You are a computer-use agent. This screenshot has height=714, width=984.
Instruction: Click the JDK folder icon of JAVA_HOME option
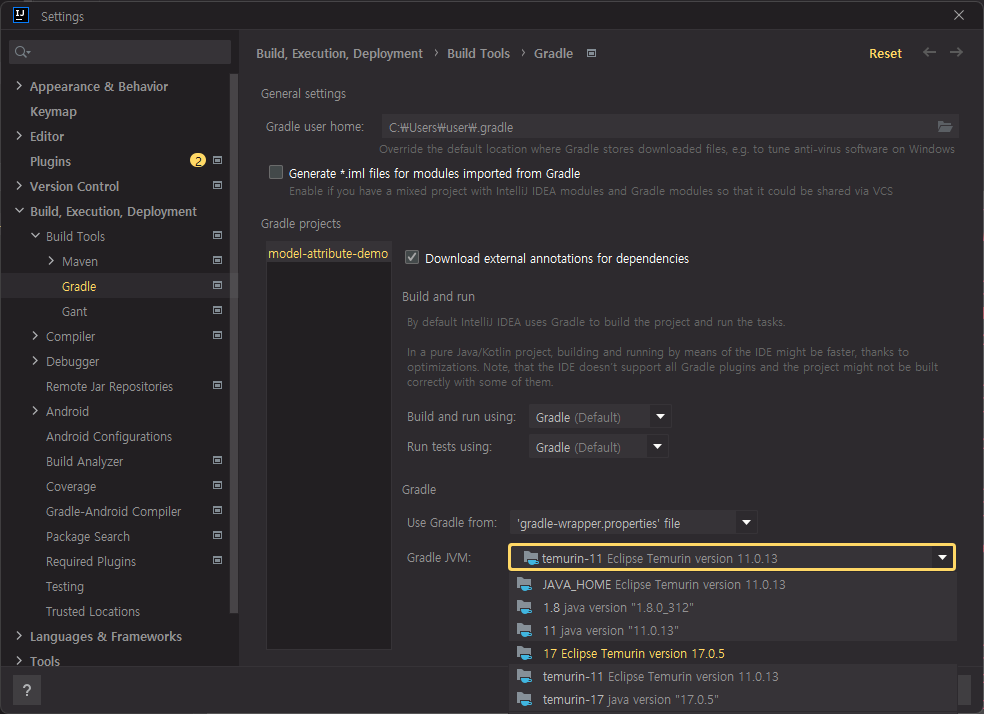pos(525,584)
